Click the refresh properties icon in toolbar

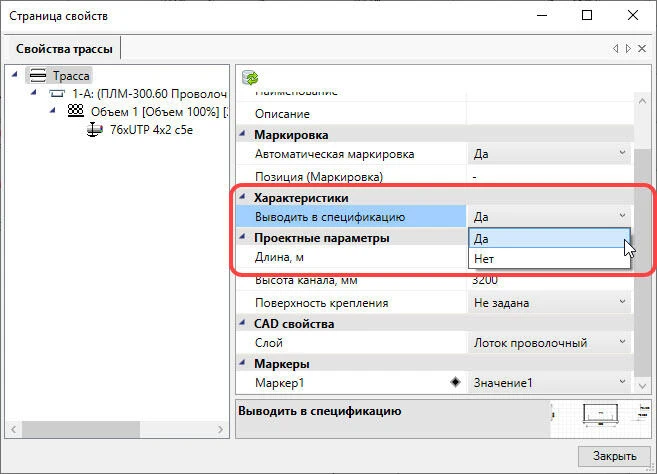[x=251, y=77]
